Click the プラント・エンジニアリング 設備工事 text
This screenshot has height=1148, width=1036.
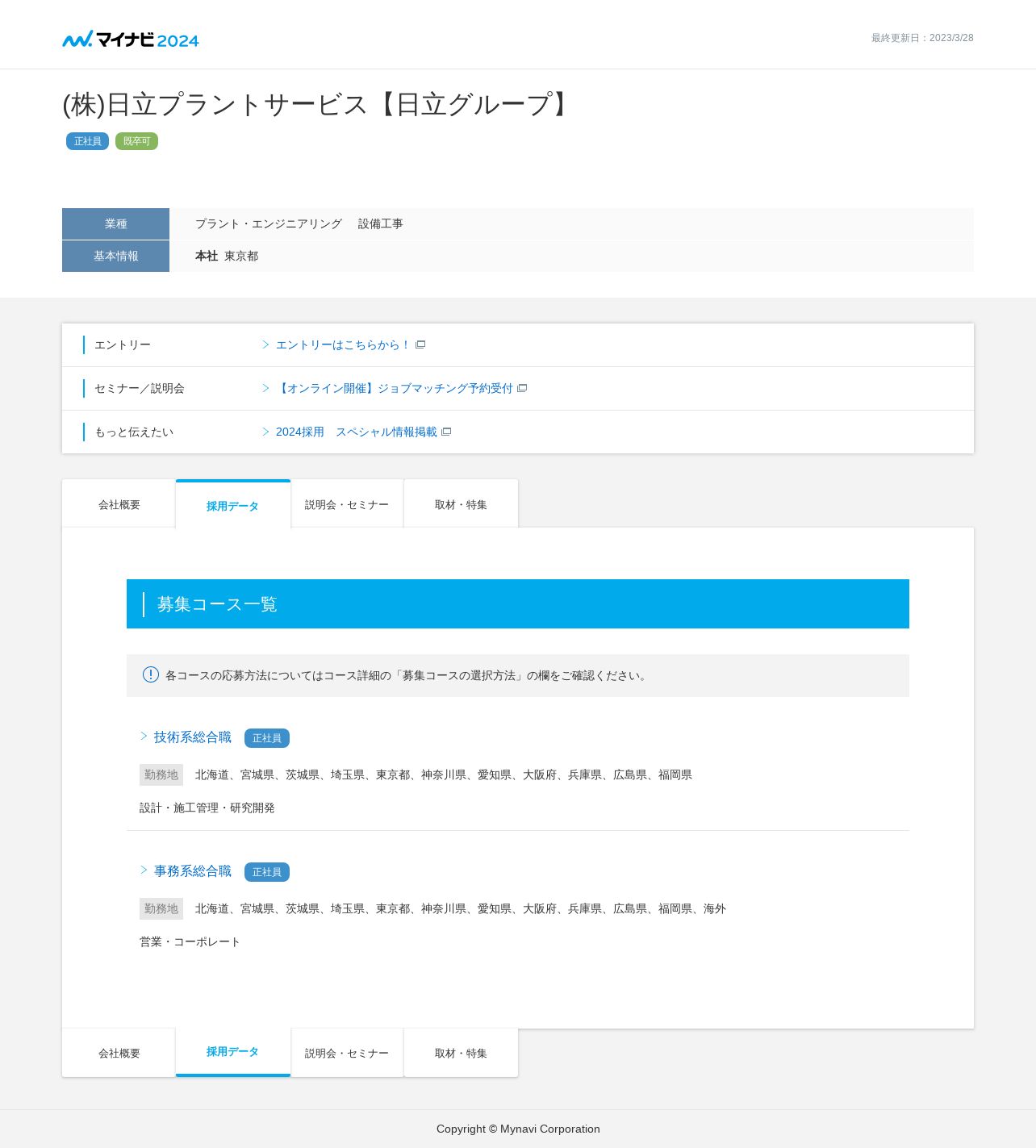click(299, 223)
